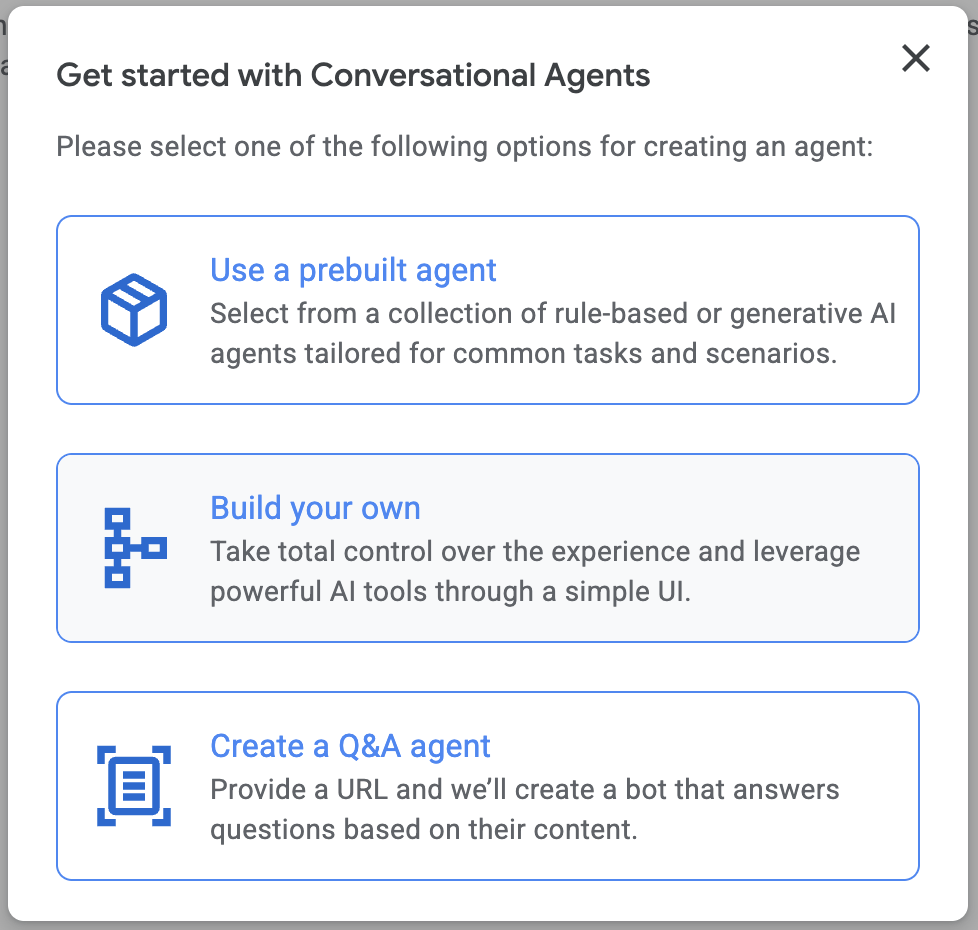Click the Q&A agent document scan icon
The width and height of the screenshot is (978, 930).
pos(134,786)
